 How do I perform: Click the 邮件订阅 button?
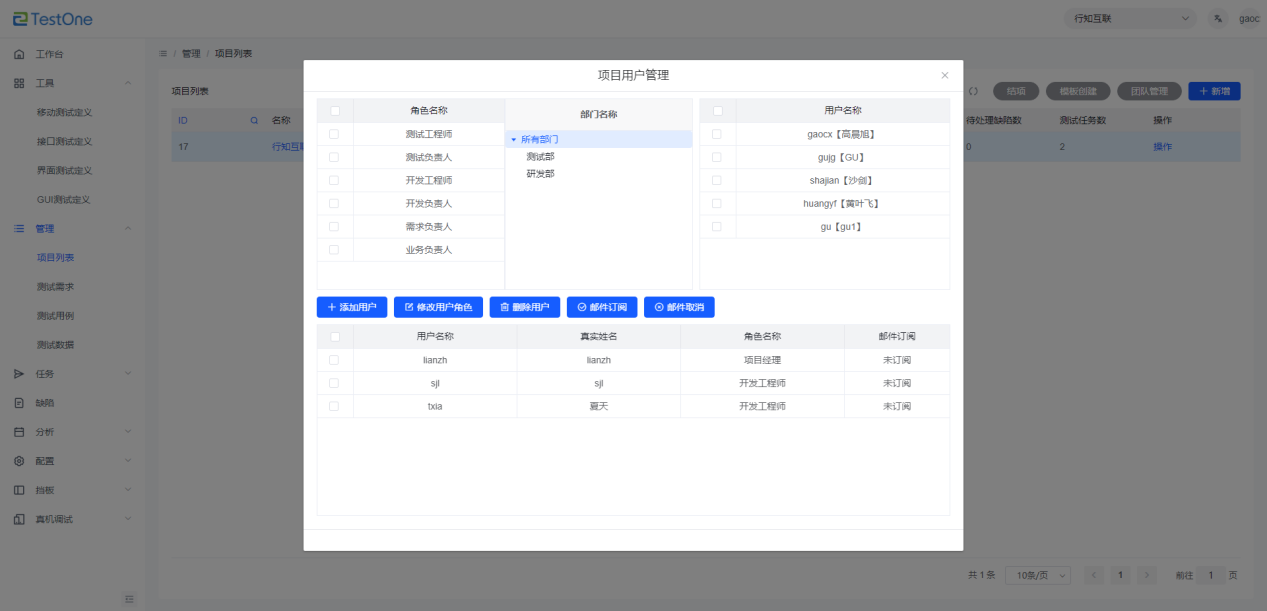(x=602, y=307)
